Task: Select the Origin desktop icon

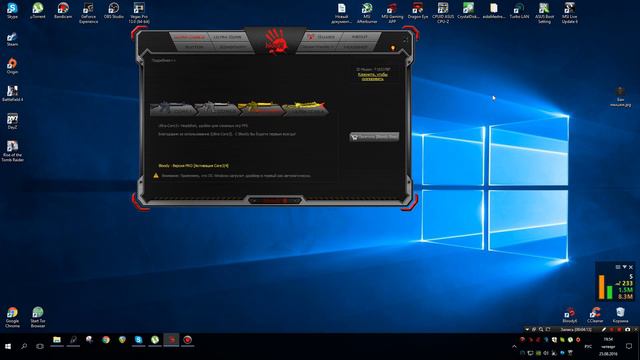Action: (12, 66)
